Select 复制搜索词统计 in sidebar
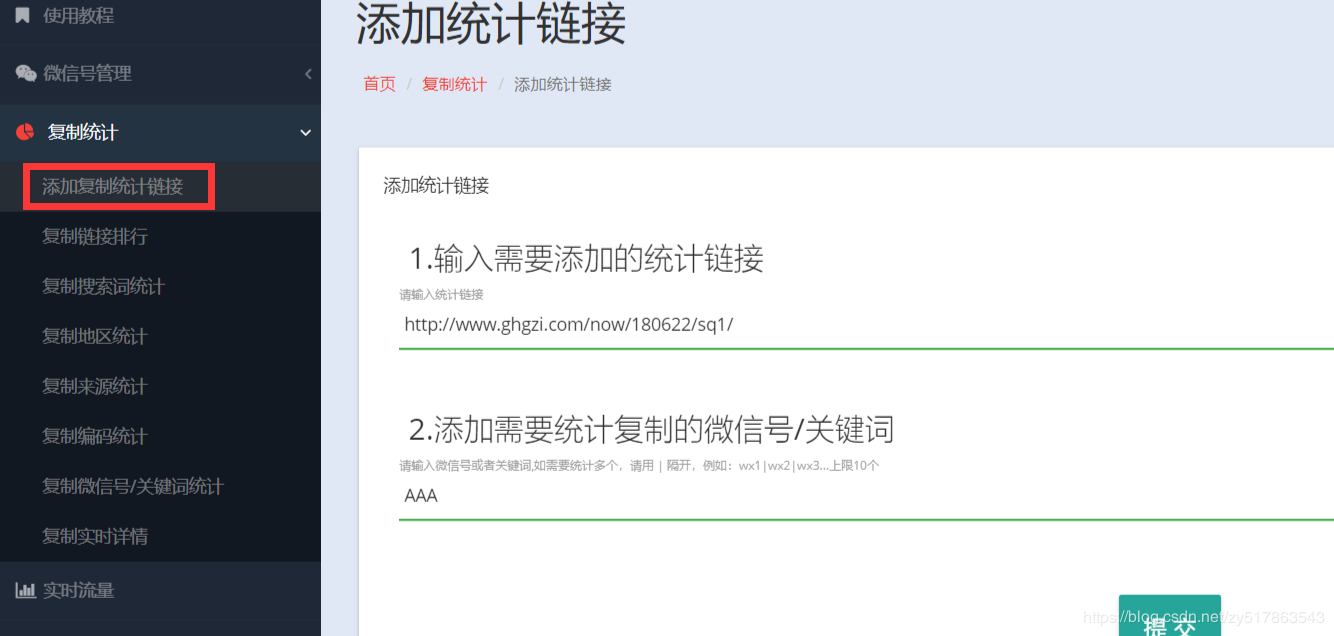Screen dimensions: 1334x636 tap(104, 286)
